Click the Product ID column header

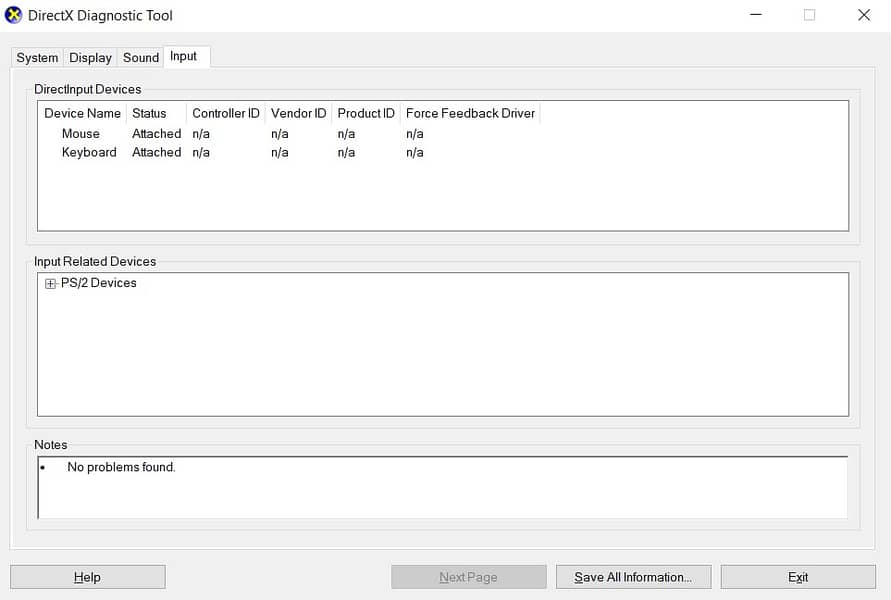(366, 113)
